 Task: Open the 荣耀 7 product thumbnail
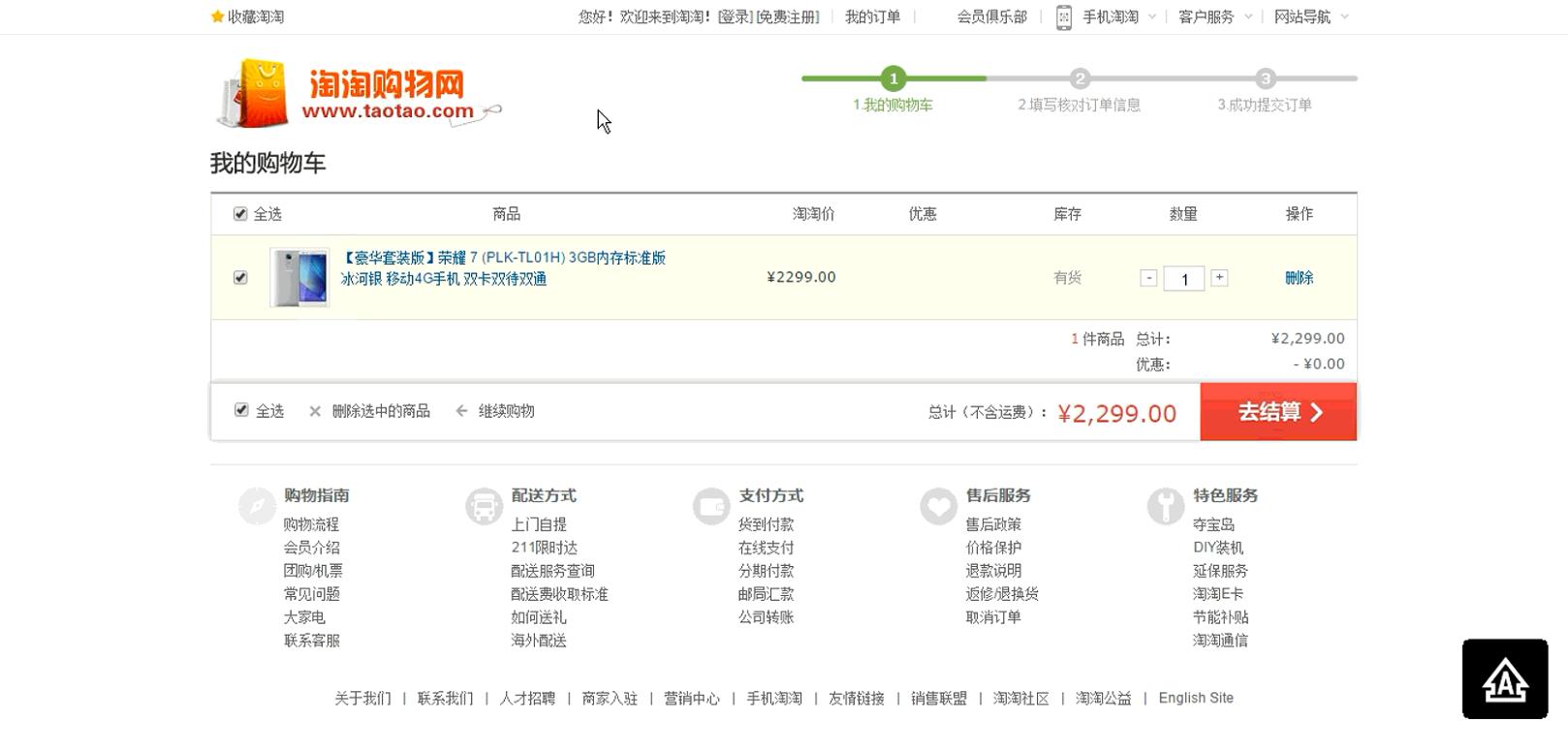[x=299, y=278]
